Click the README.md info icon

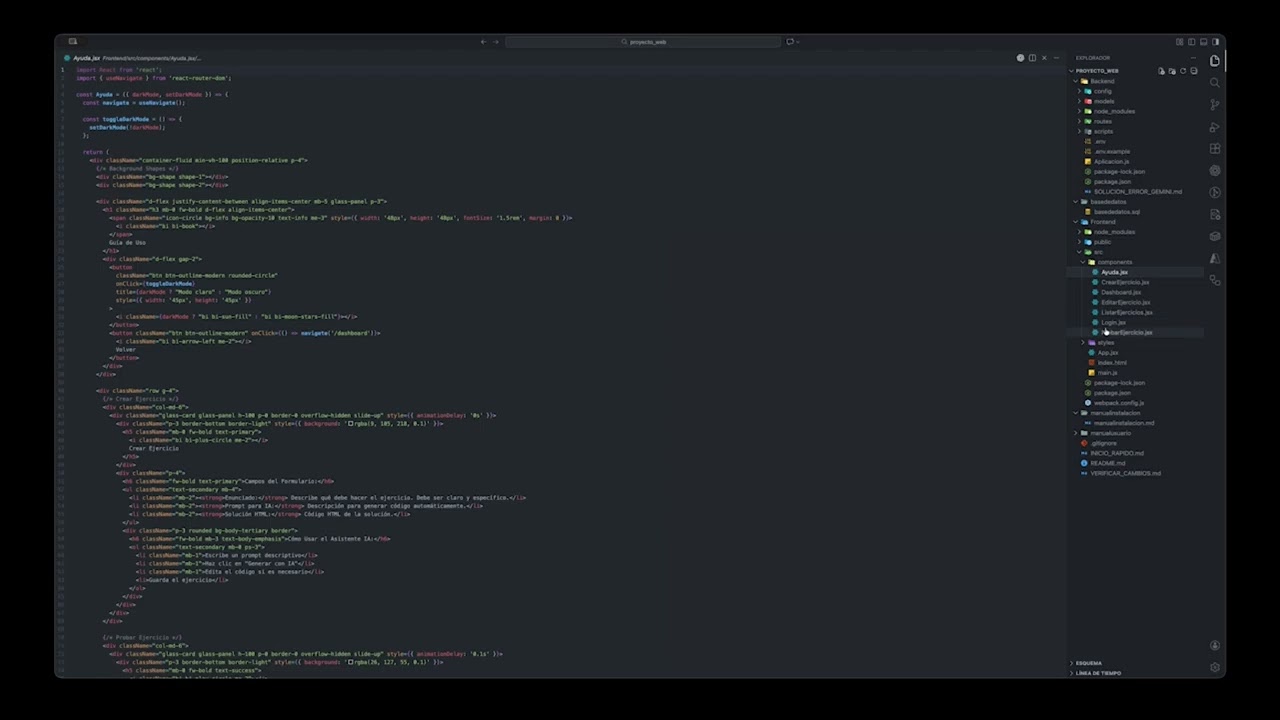pos(1084,463)
